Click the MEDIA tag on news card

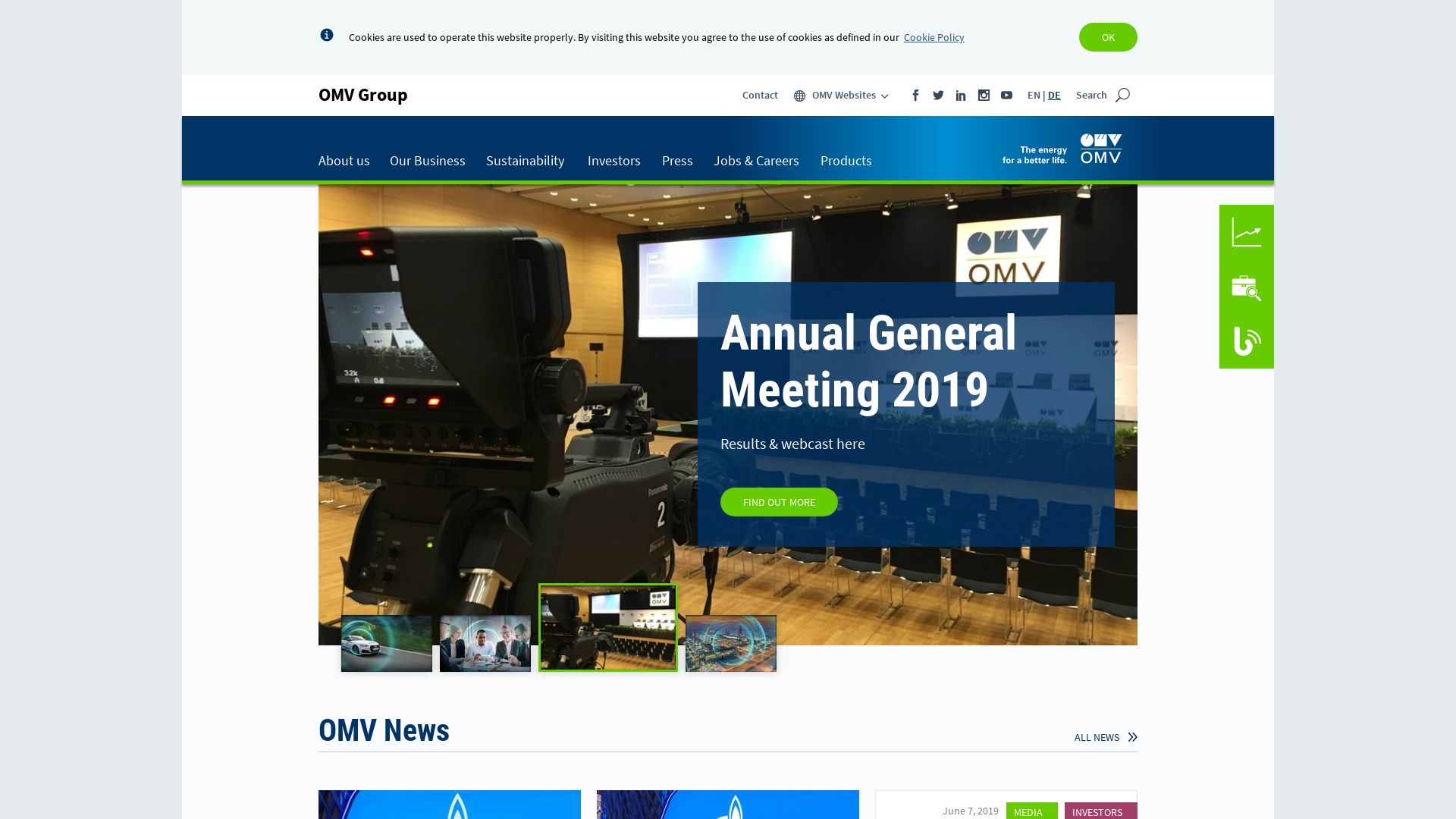click(x=1031, y=811)
